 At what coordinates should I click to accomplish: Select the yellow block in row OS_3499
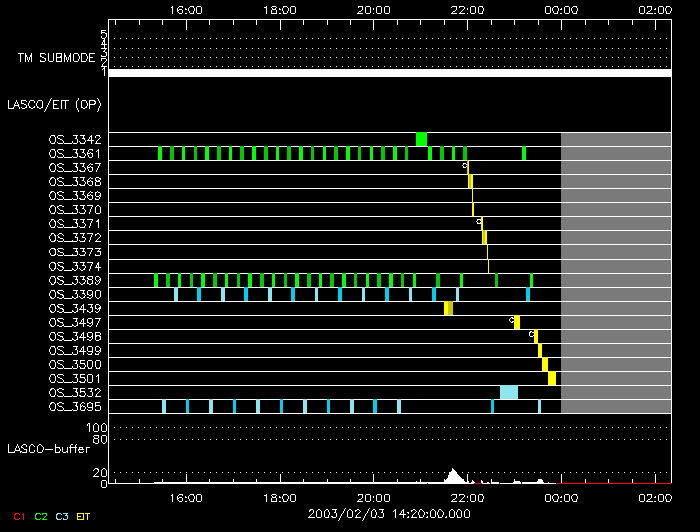[x=540, y=350]
